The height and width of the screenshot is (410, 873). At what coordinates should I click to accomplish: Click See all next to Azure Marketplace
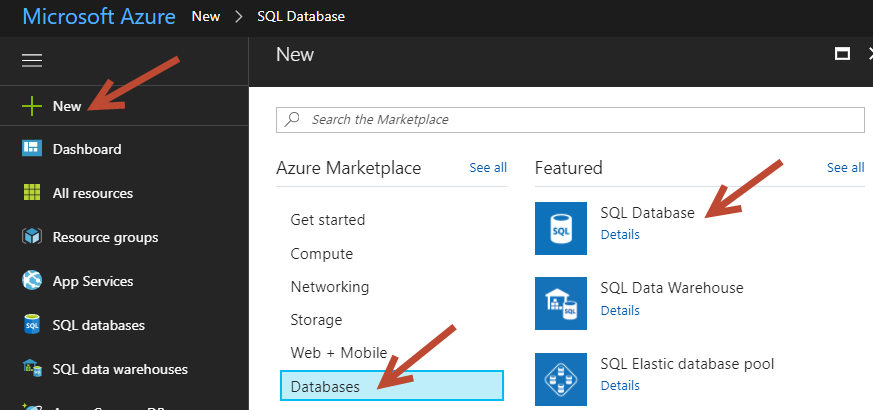tap(488, 168)
